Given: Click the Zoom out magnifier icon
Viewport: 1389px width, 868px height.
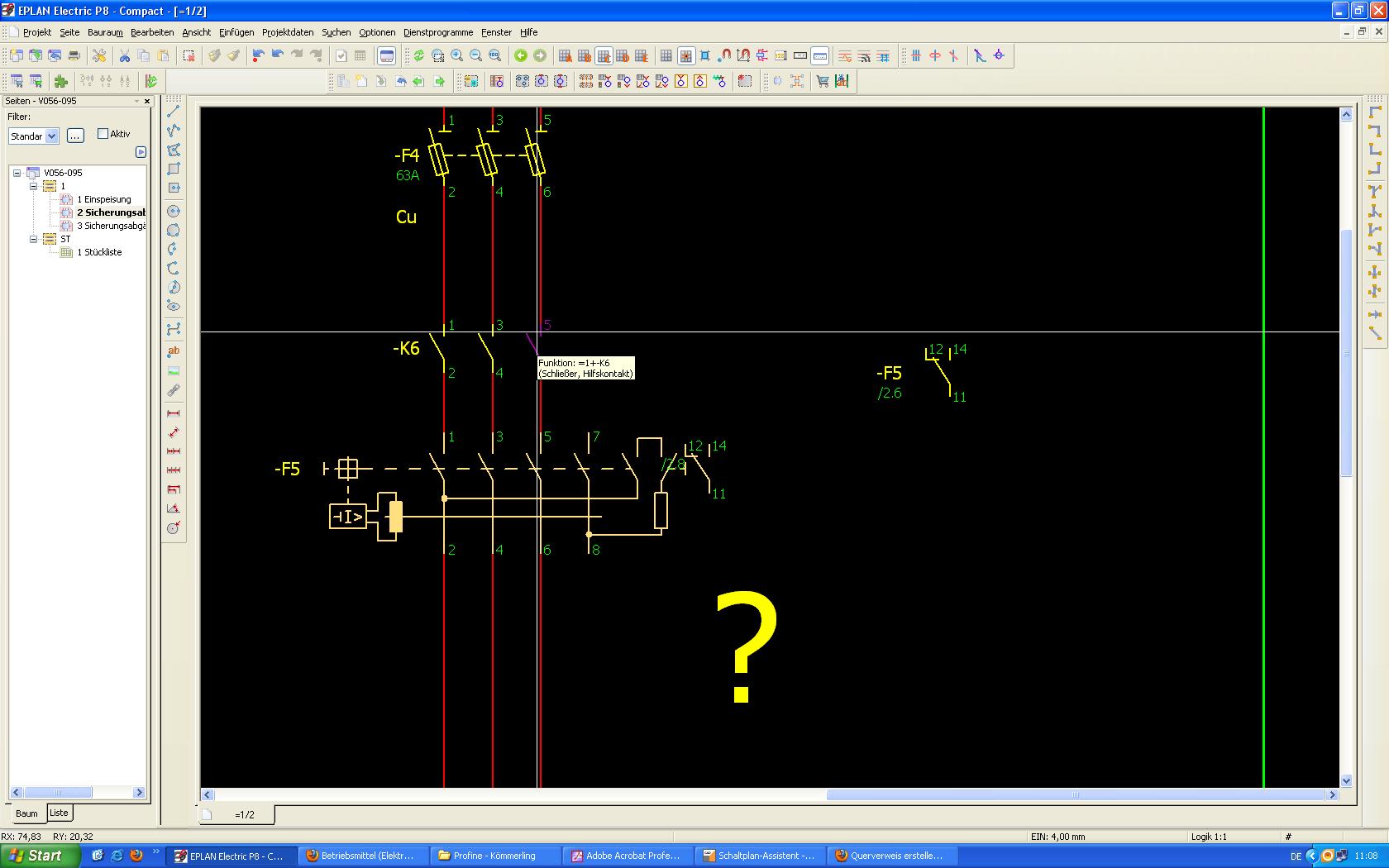Looking at the screenshot, I should click(x=476, y=55).
